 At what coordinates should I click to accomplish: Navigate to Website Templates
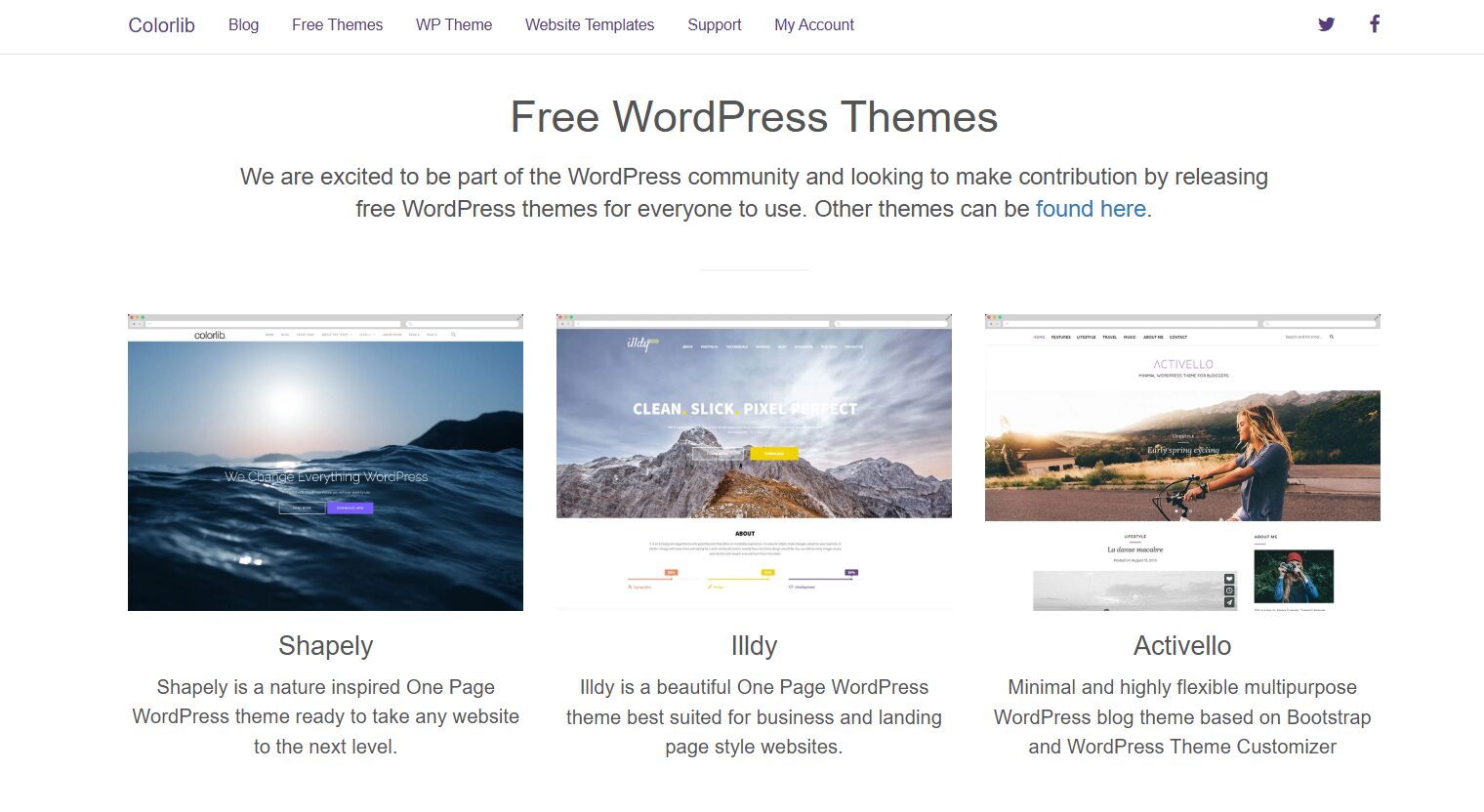[590, 25]
